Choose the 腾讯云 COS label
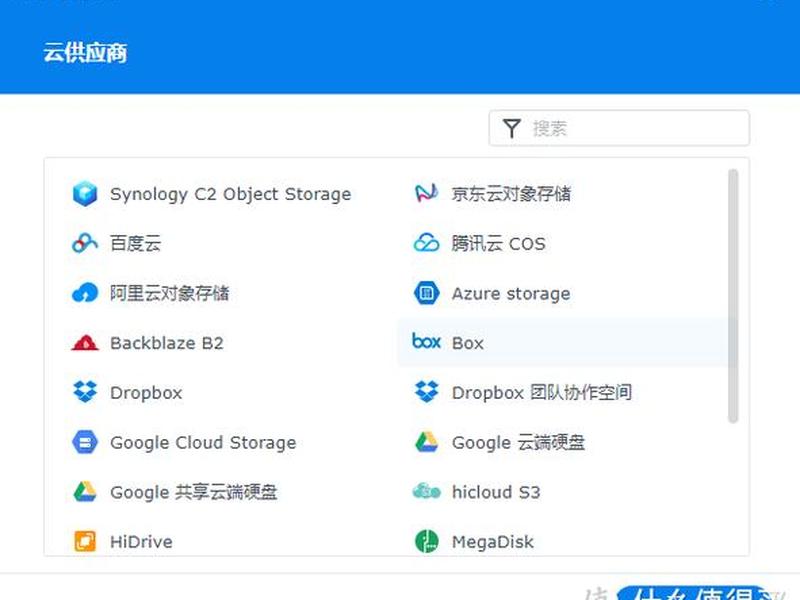 tap(498, 243)
